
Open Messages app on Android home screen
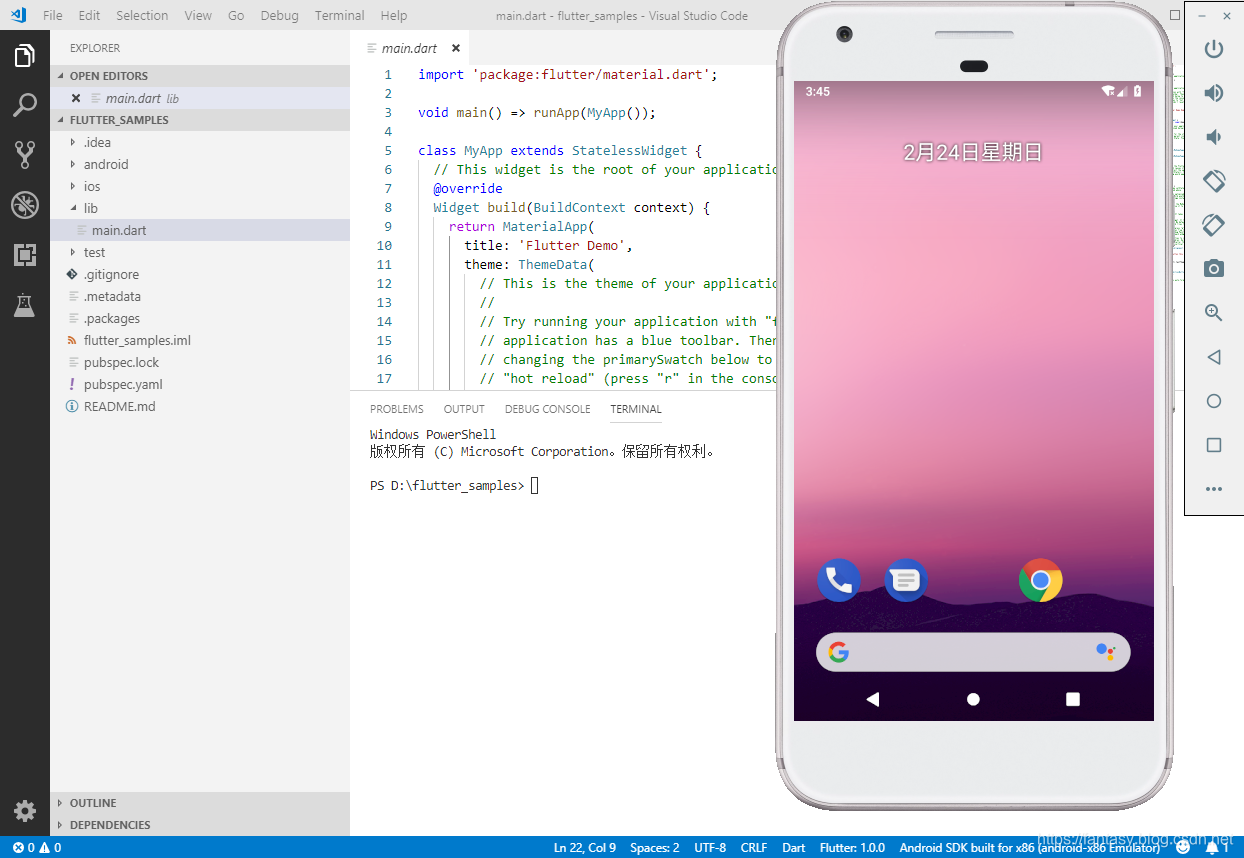pyautogui.click(x=906, y=580)
